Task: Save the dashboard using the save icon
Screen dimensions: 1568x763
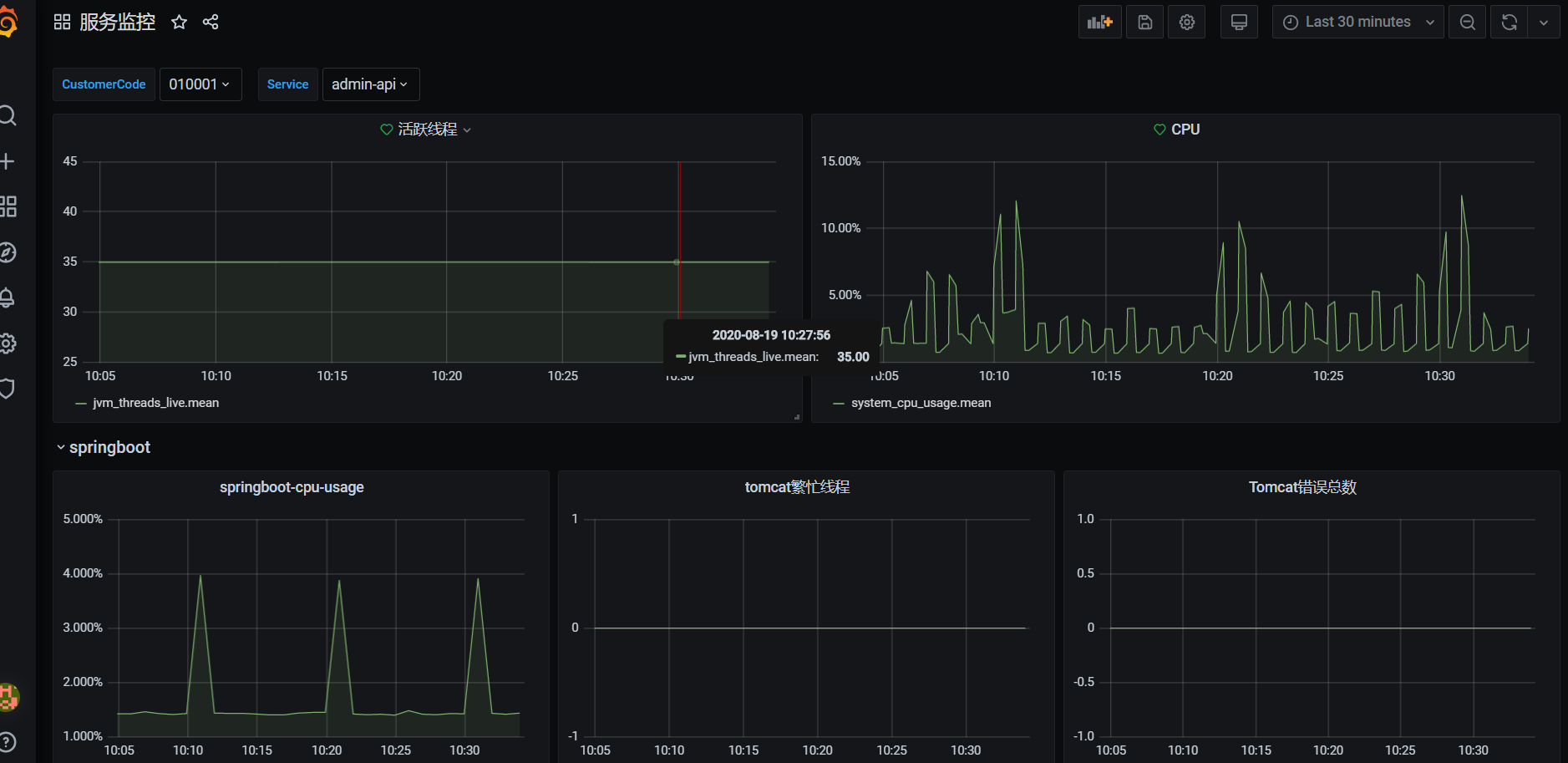Action: tap(1144, 22)
